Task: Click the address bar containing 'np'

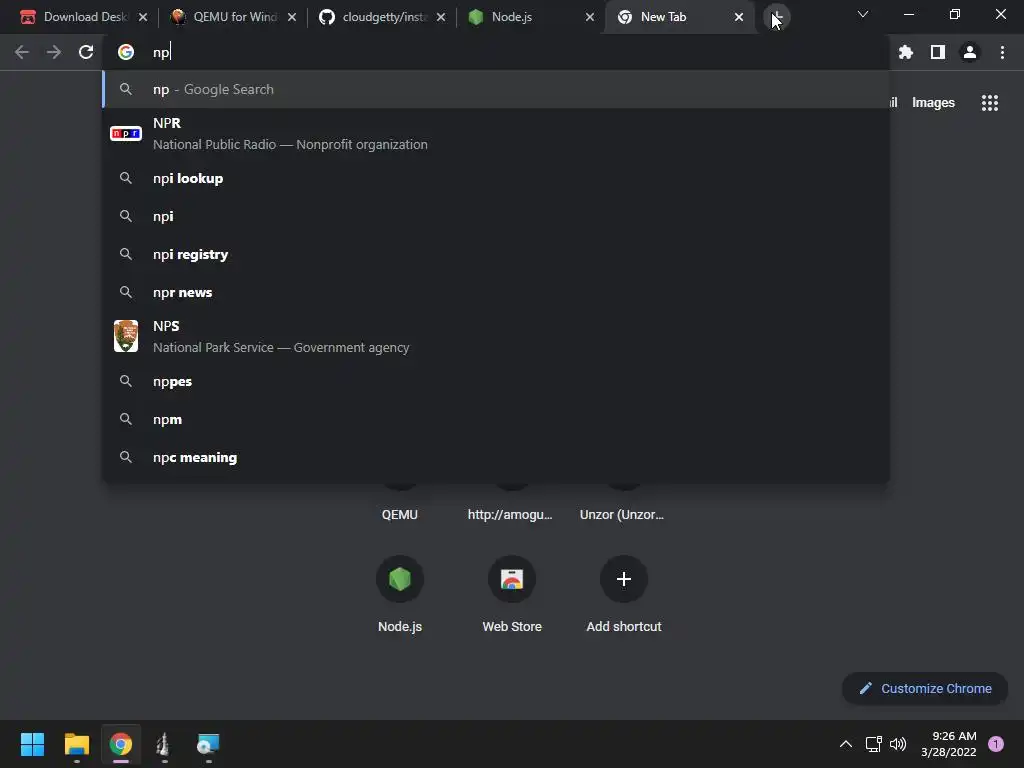Action: 496,52
